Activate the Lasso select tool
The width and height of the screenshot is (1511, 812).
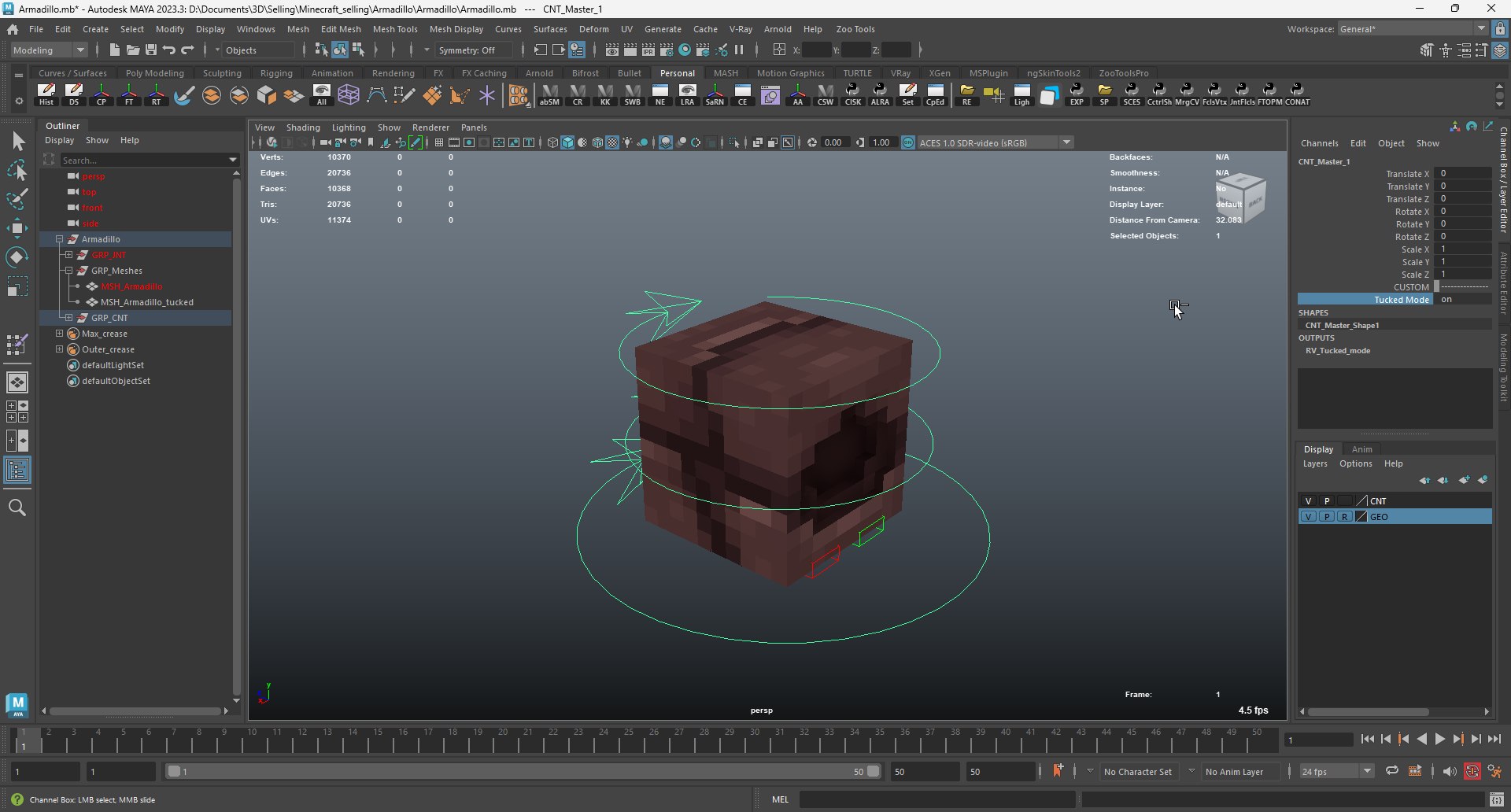17,171
